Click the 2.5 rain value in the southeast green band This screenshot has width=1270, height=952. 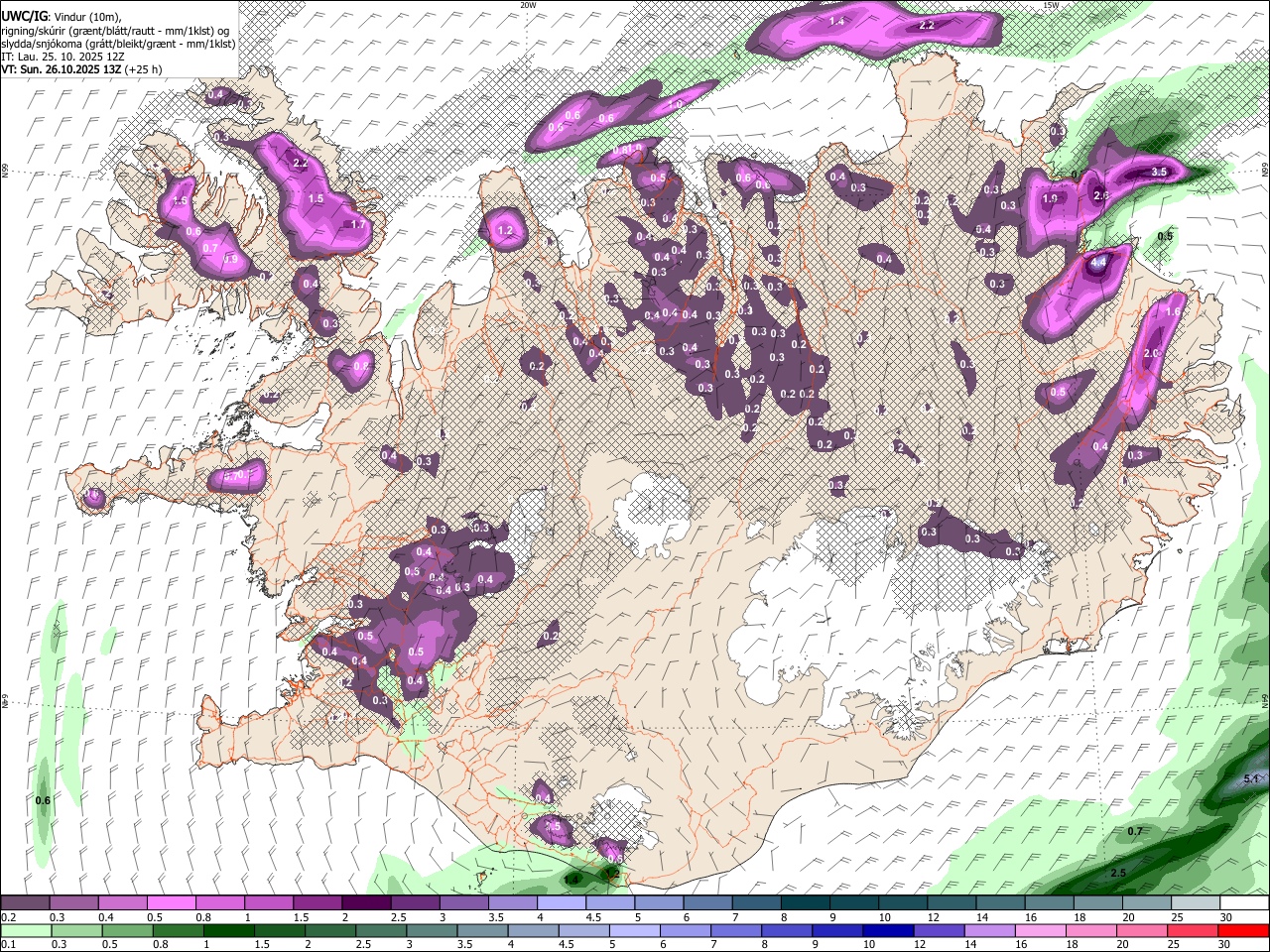pos(1118,873)
